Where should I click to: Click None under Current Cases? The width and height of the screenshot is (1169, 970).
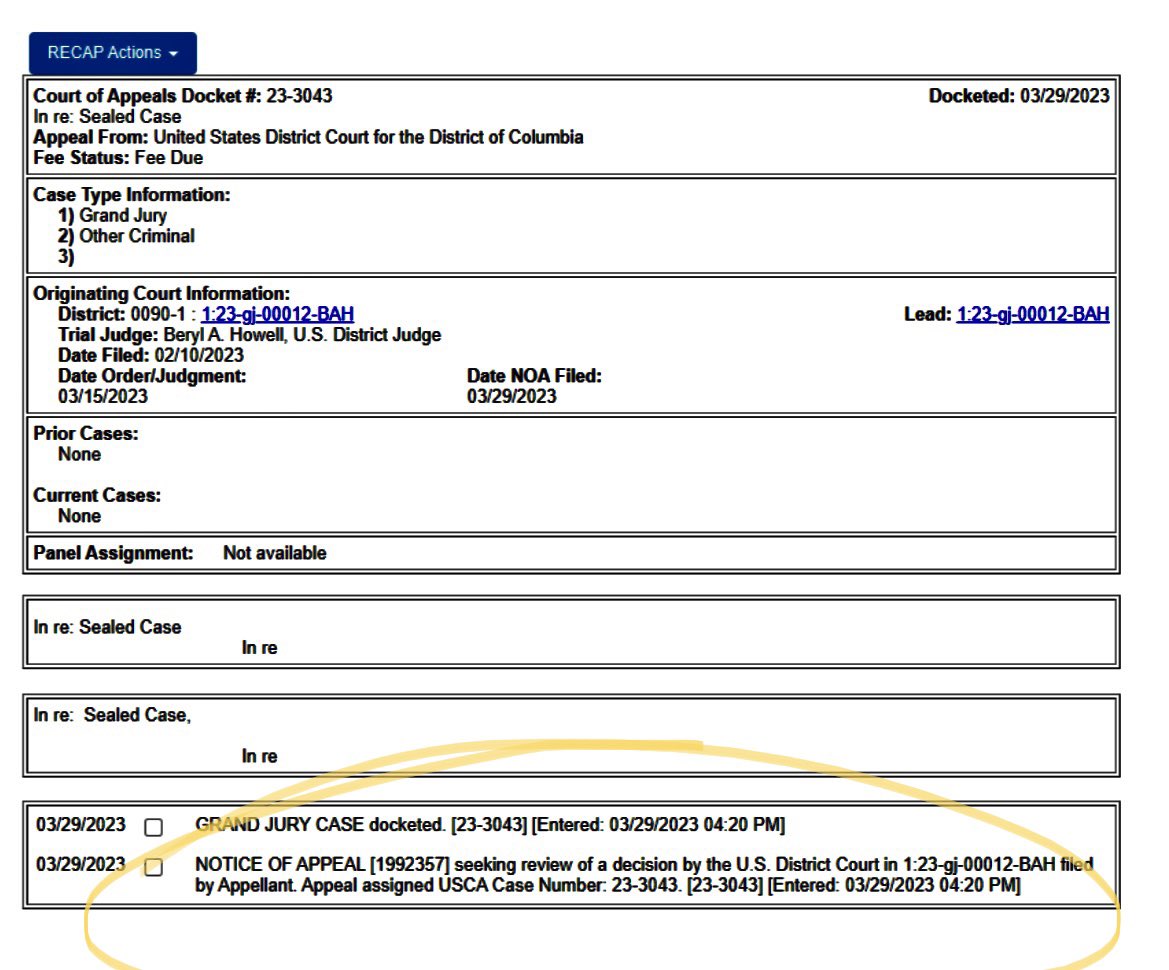click(x=80, y=516)
